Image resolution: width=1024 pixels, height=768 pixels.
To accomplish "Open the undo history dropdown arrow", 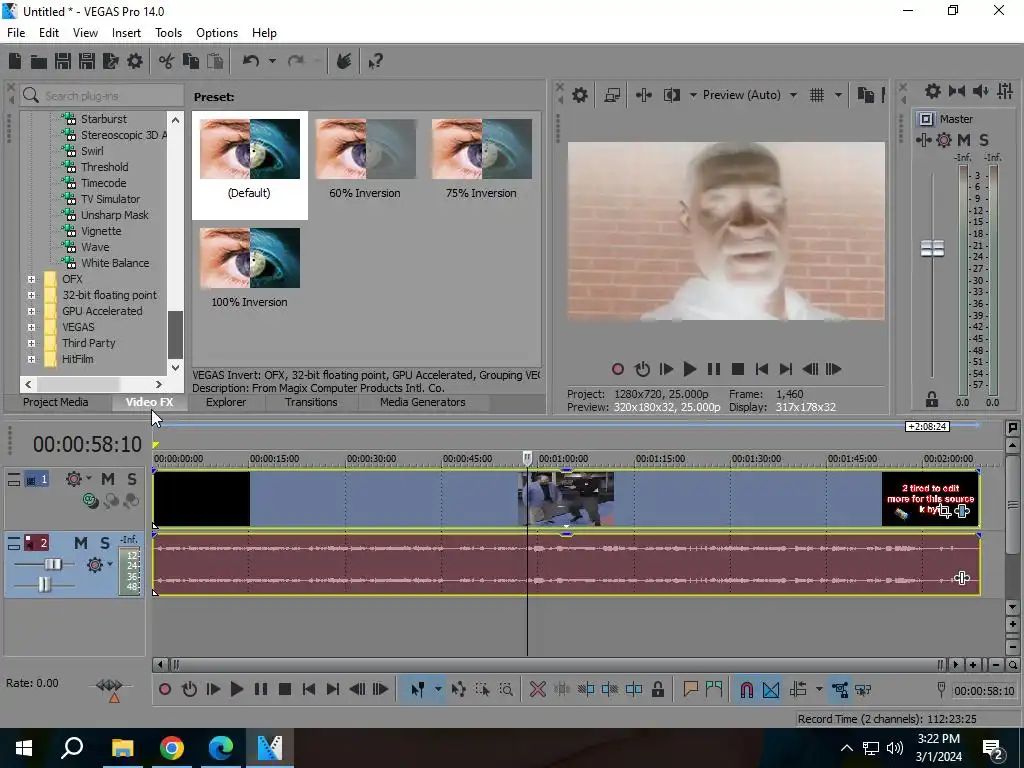I will pos(272,61).
